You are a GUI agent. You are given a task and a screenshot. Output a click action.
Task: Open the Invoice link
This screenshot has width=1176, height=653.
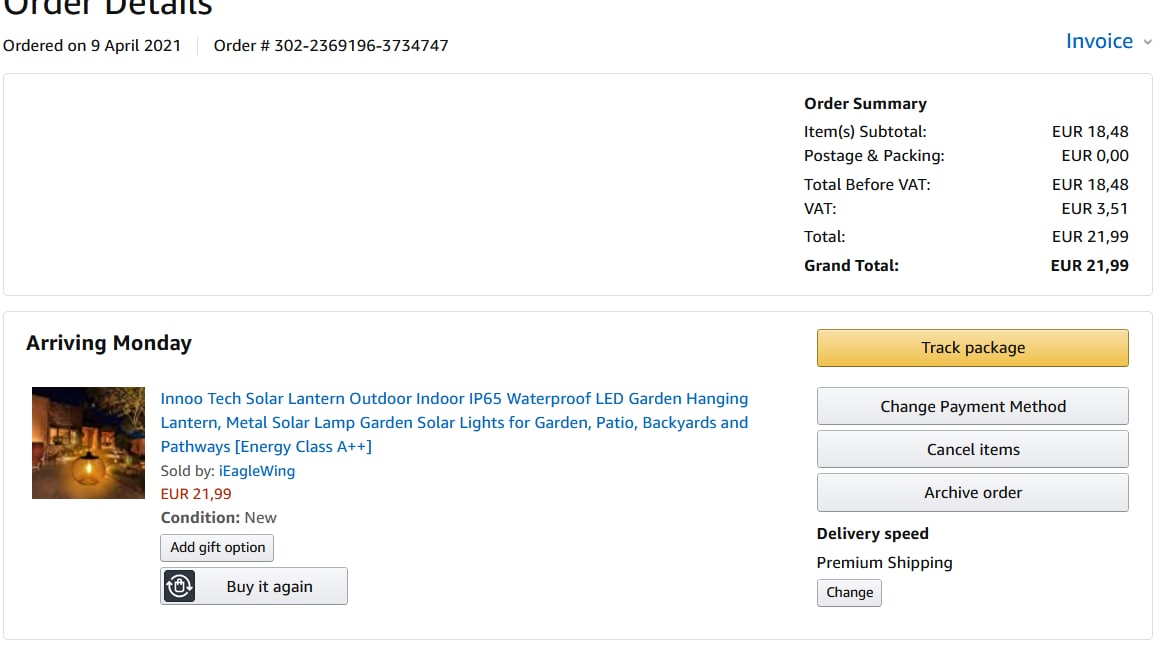coord(1099,41)
